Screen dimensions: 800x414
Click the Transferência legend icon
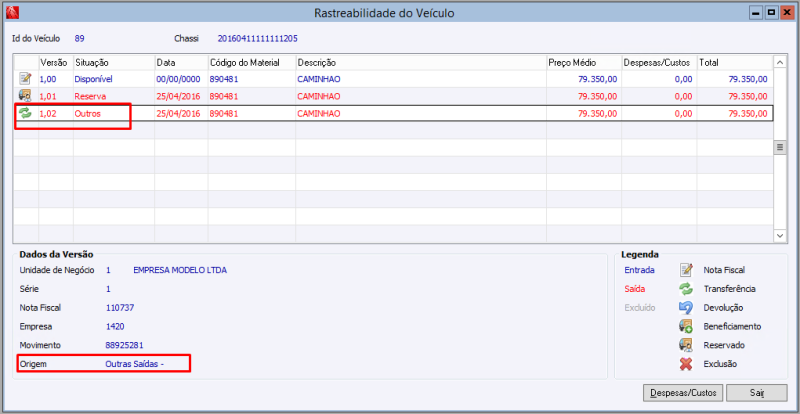tap(686, 289)
